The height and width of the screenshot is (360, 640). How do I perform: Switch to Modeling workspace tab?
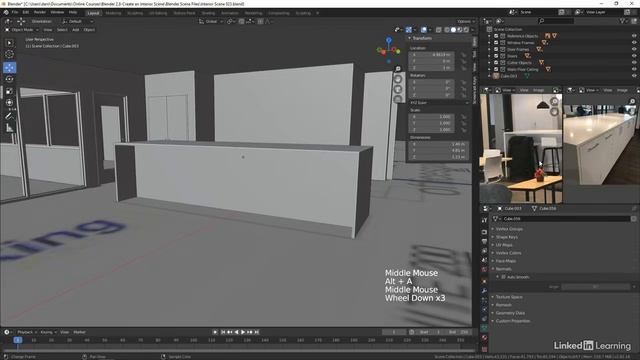[113, 13]
